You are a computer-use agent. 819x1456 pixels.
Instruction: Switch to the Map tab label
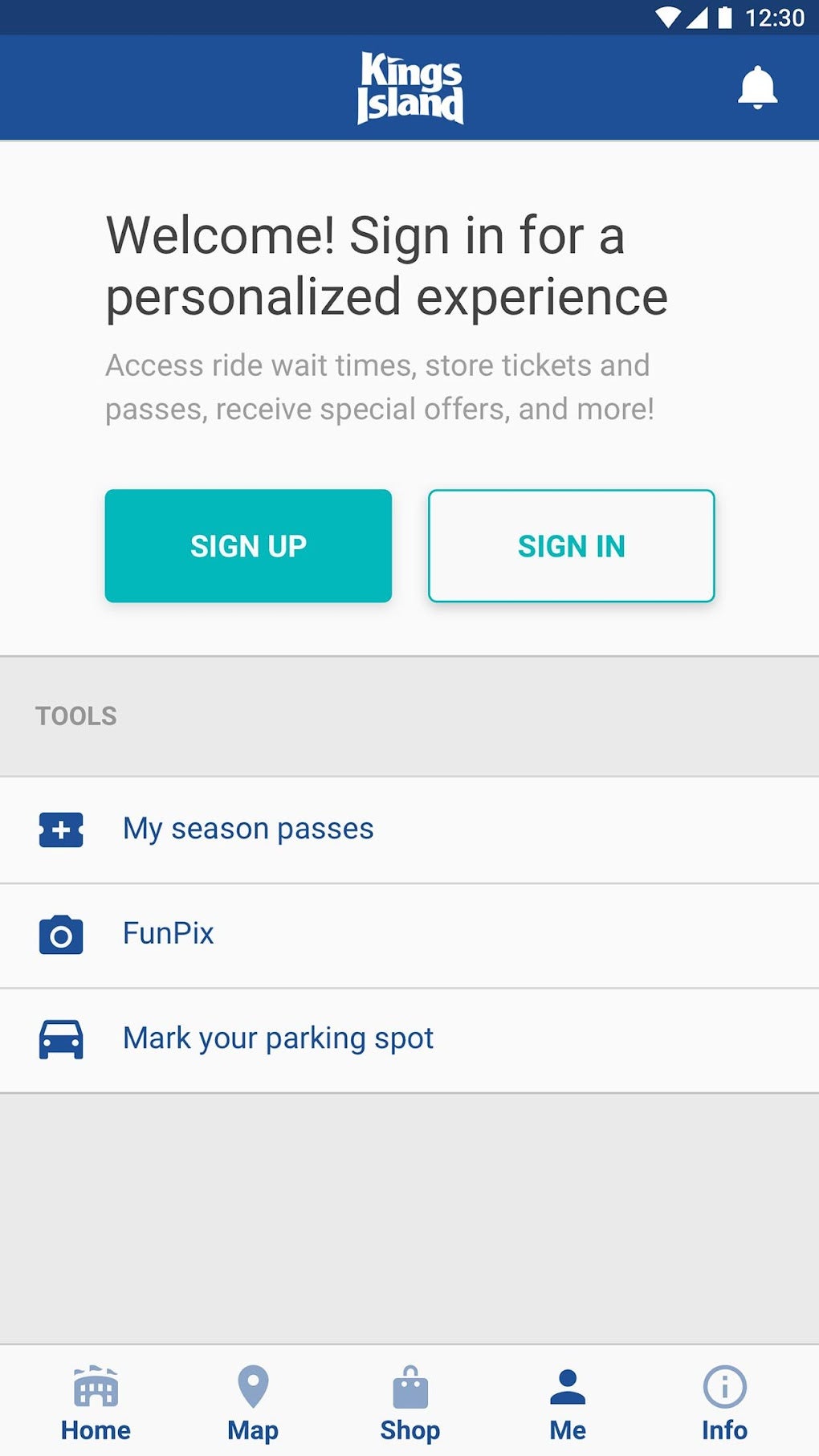(253, 1430)
